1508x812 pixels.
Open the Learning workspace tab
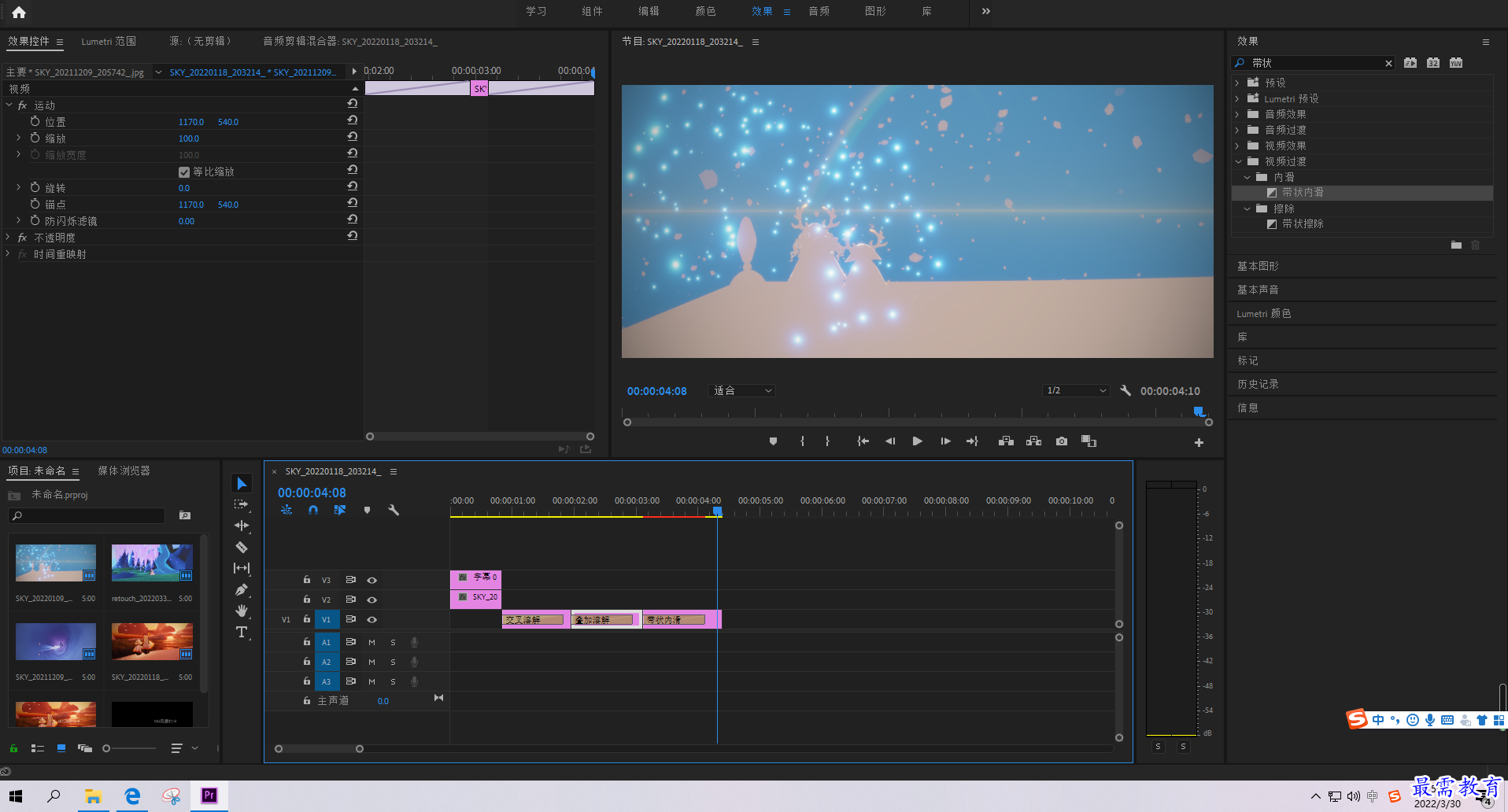click(x=536, y=11)
